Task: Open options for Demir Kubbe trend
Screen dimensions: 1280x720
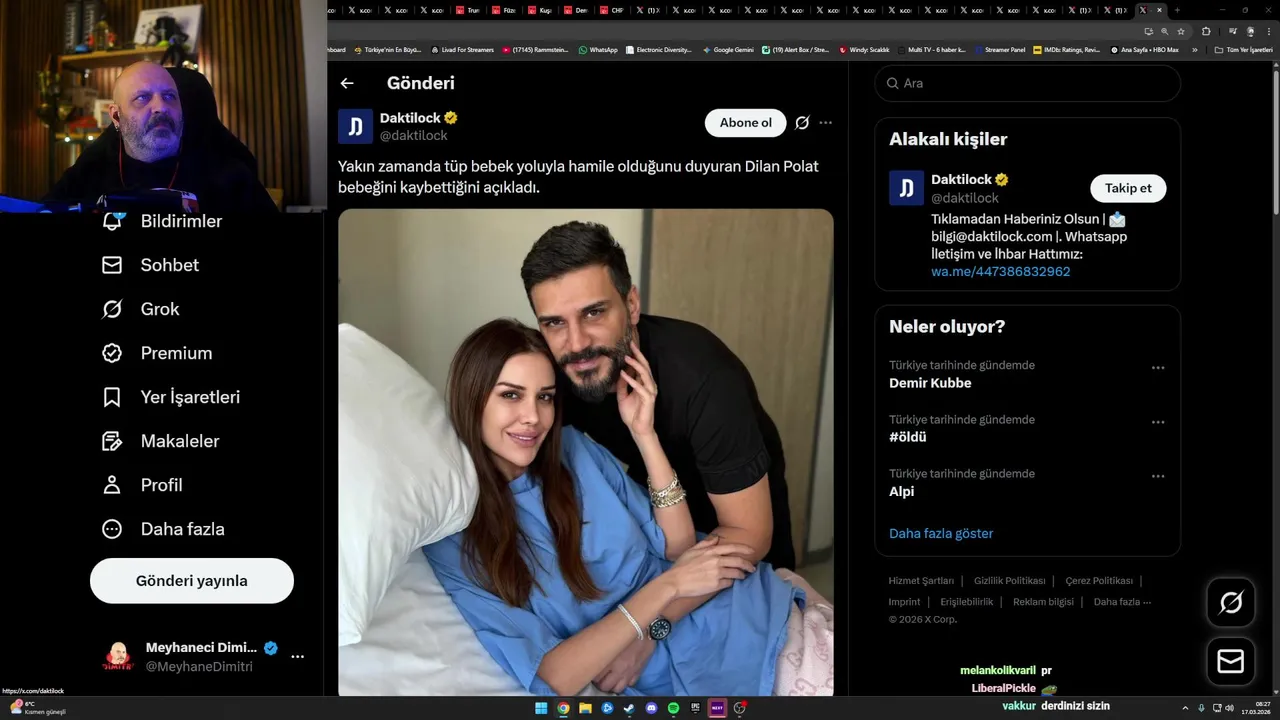Action: [1158, 368]
